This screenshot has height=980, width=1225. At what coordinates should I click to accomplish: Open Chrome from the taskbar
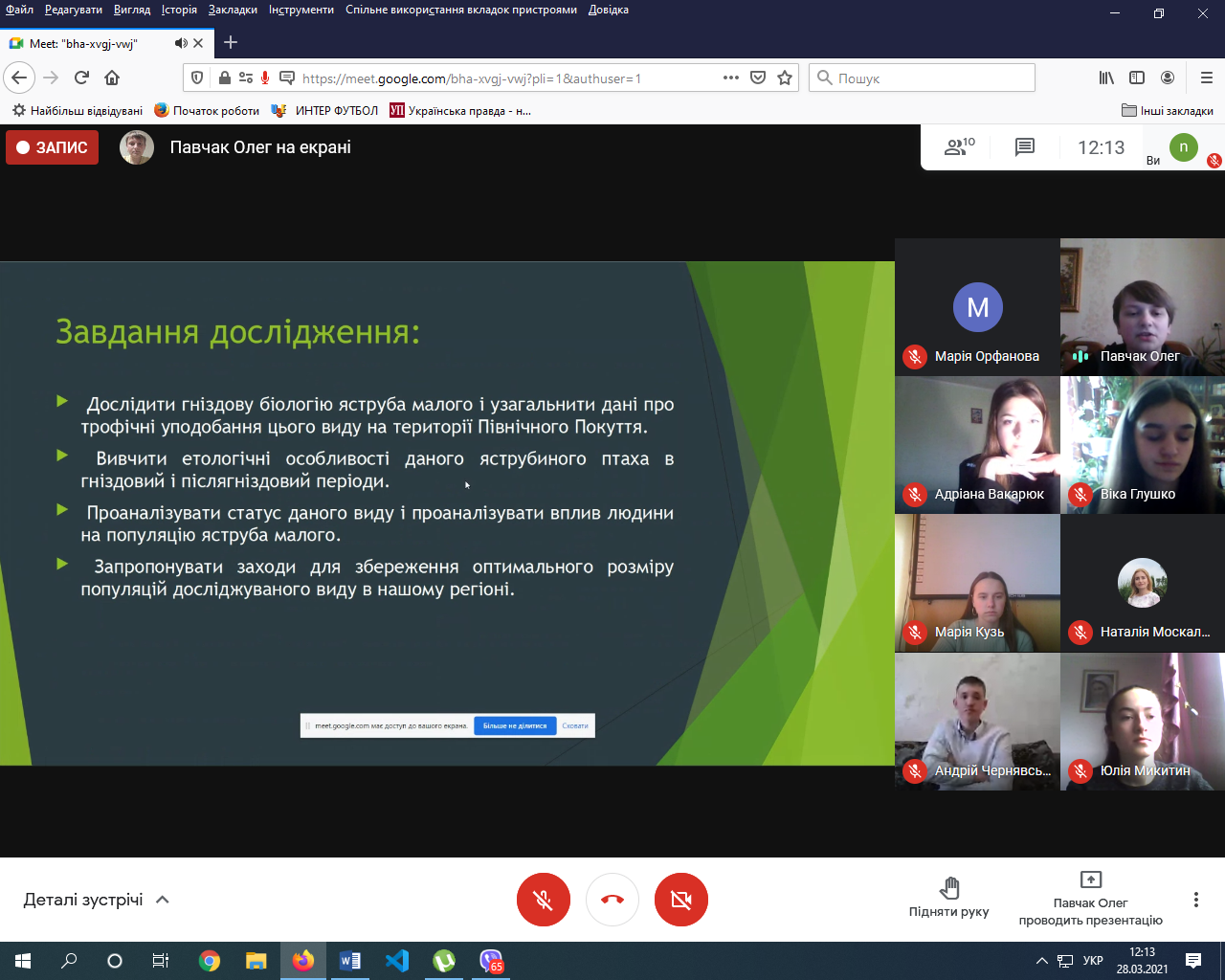click(x=210, y=961)
